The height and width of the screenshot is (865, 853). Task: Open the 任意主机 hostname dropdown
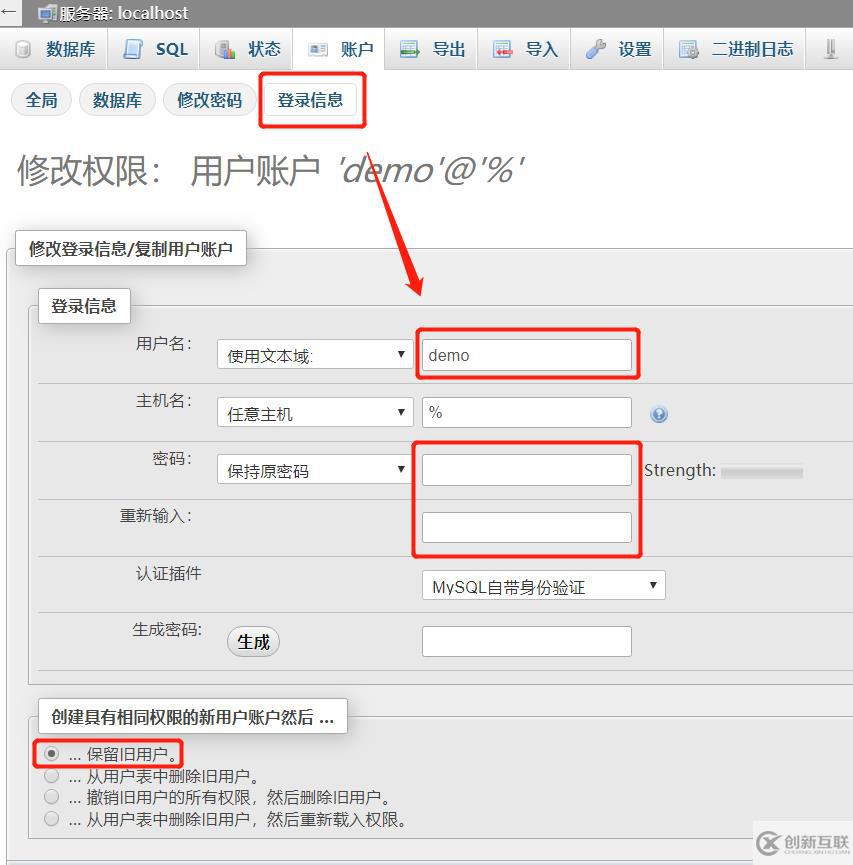click(315, 413)
